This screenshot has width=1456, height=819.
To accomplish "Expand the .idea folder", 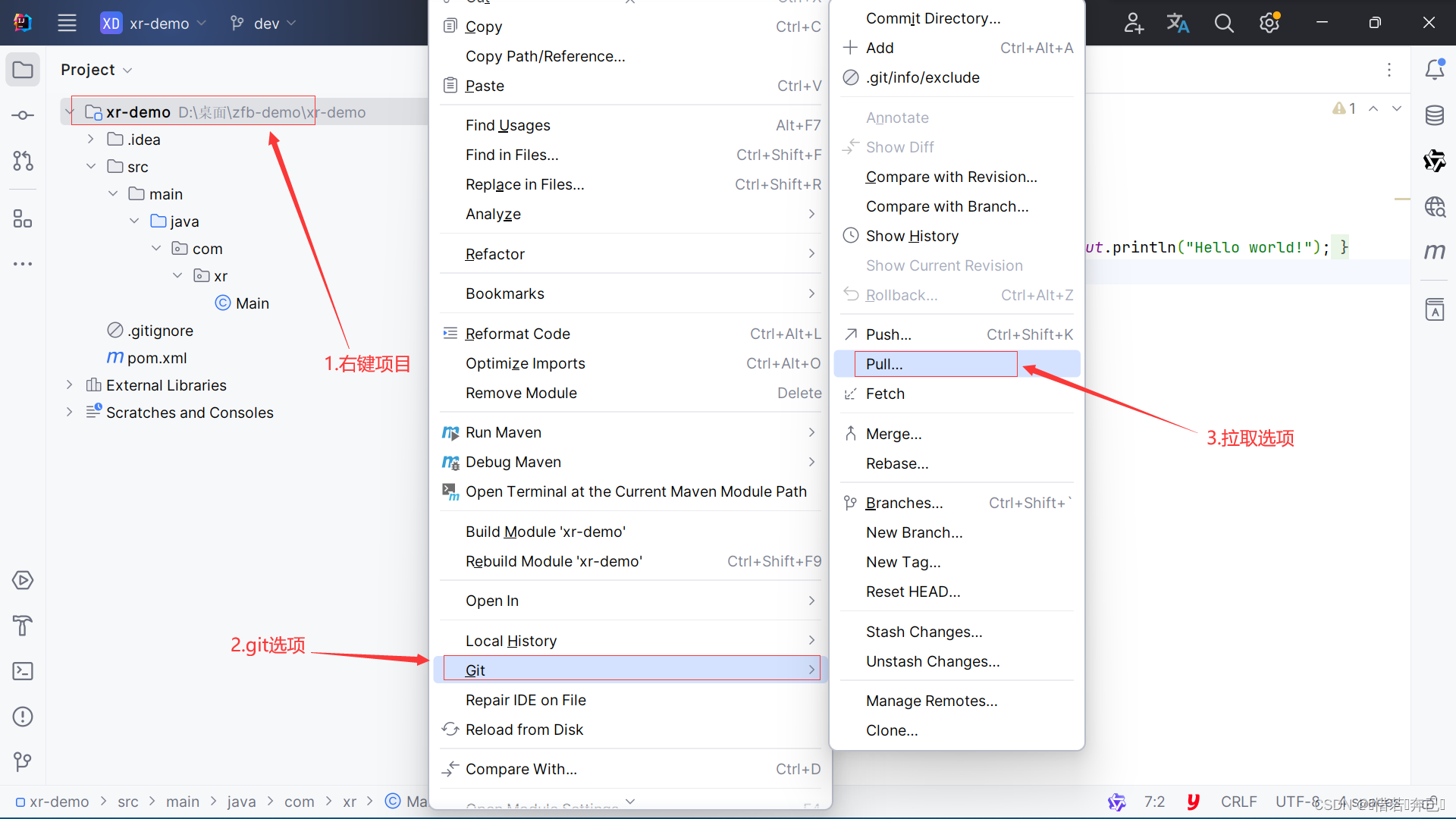I will tap(91, 139).
